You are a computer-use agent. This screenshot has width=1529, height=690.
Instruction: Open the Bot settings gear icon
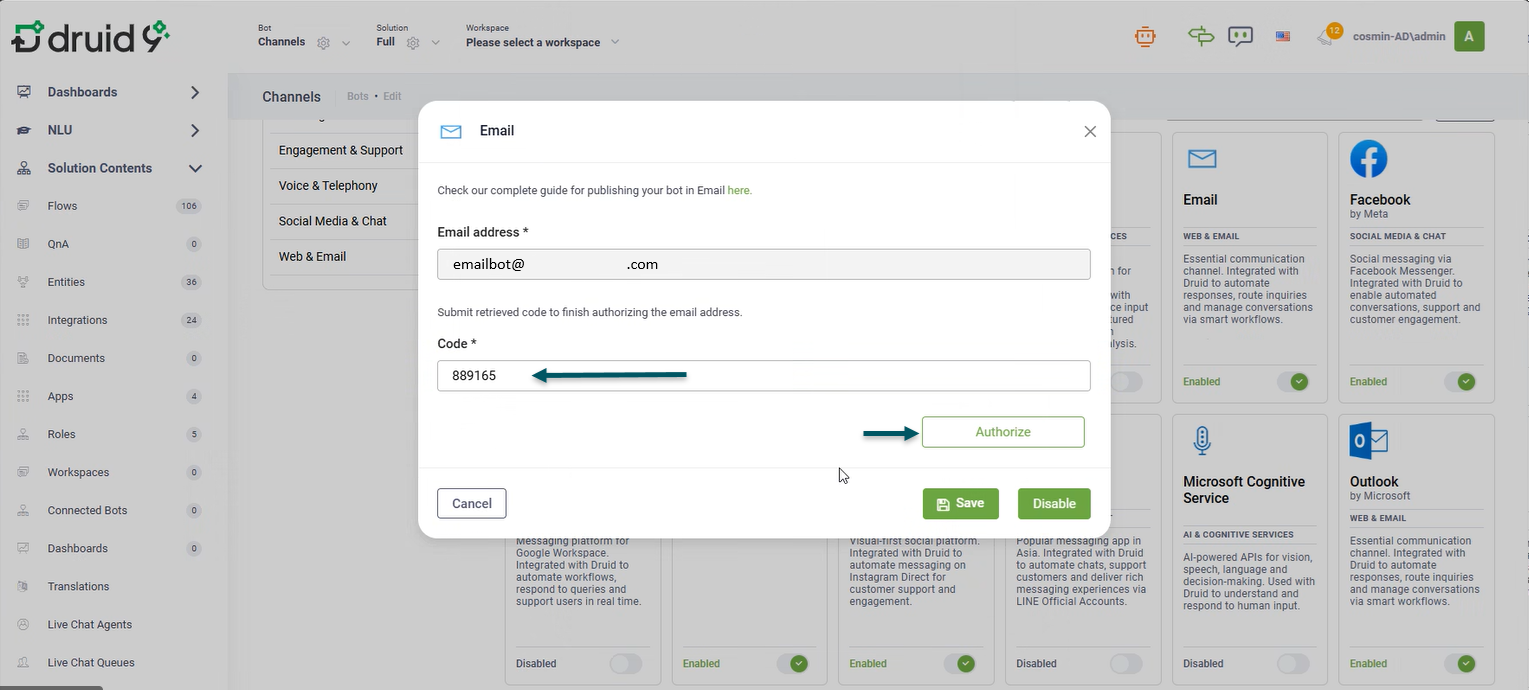(x=323, y=43)
